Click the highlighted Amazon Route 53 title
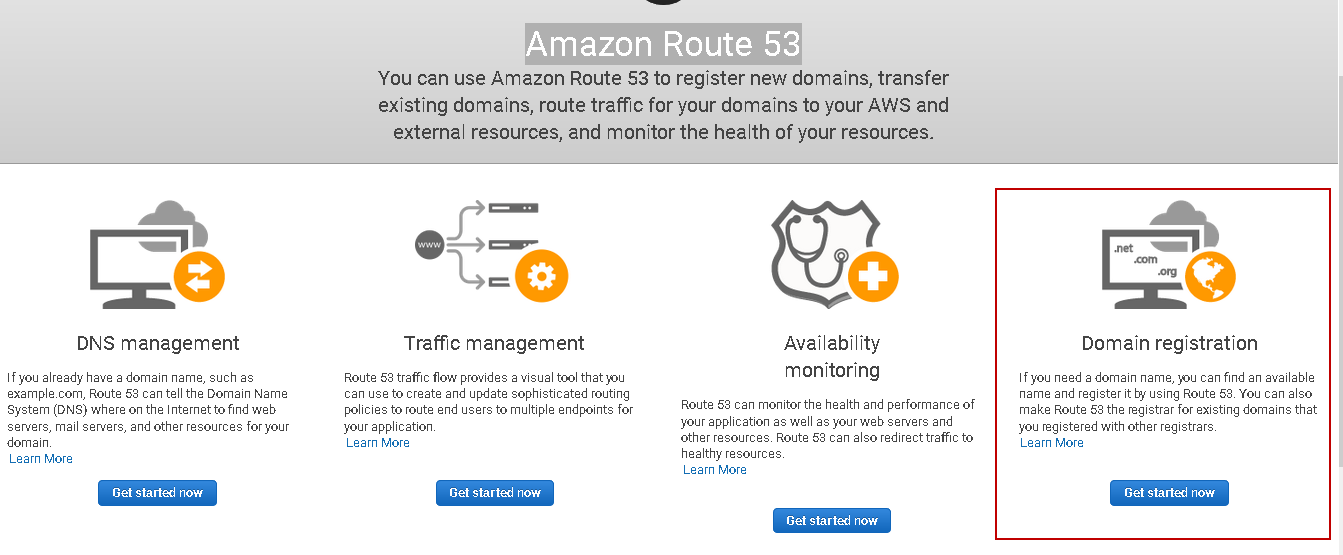1343x555 pixels. pyautogui.click(x=663, y=44)
